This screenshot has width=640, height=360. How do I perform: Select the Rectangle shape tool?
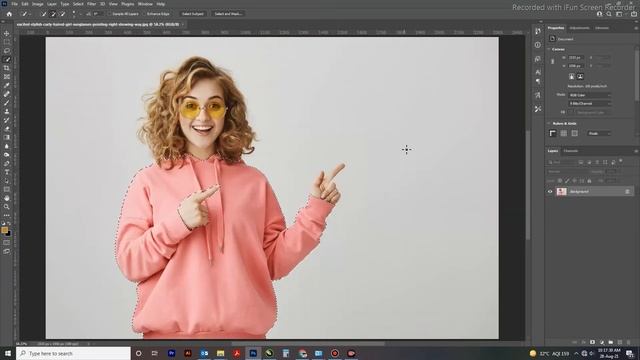coord(7,189)
